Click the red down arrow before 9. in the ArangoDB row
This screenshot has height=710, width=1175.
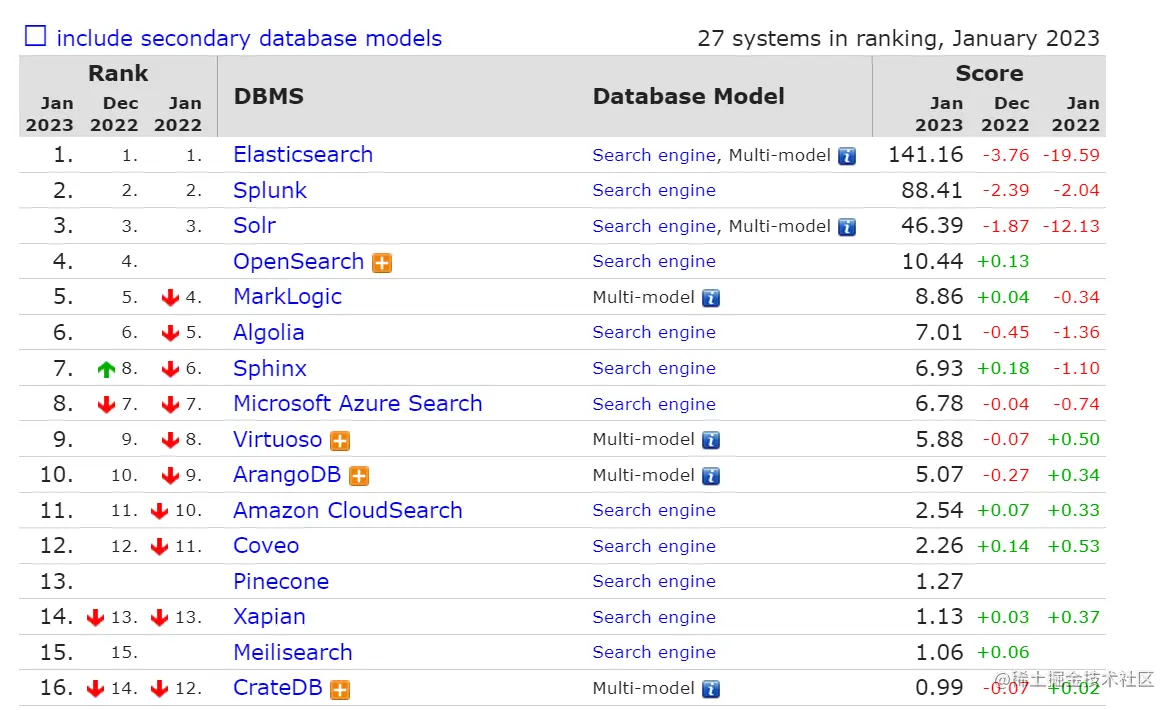[x=170, y=475]
